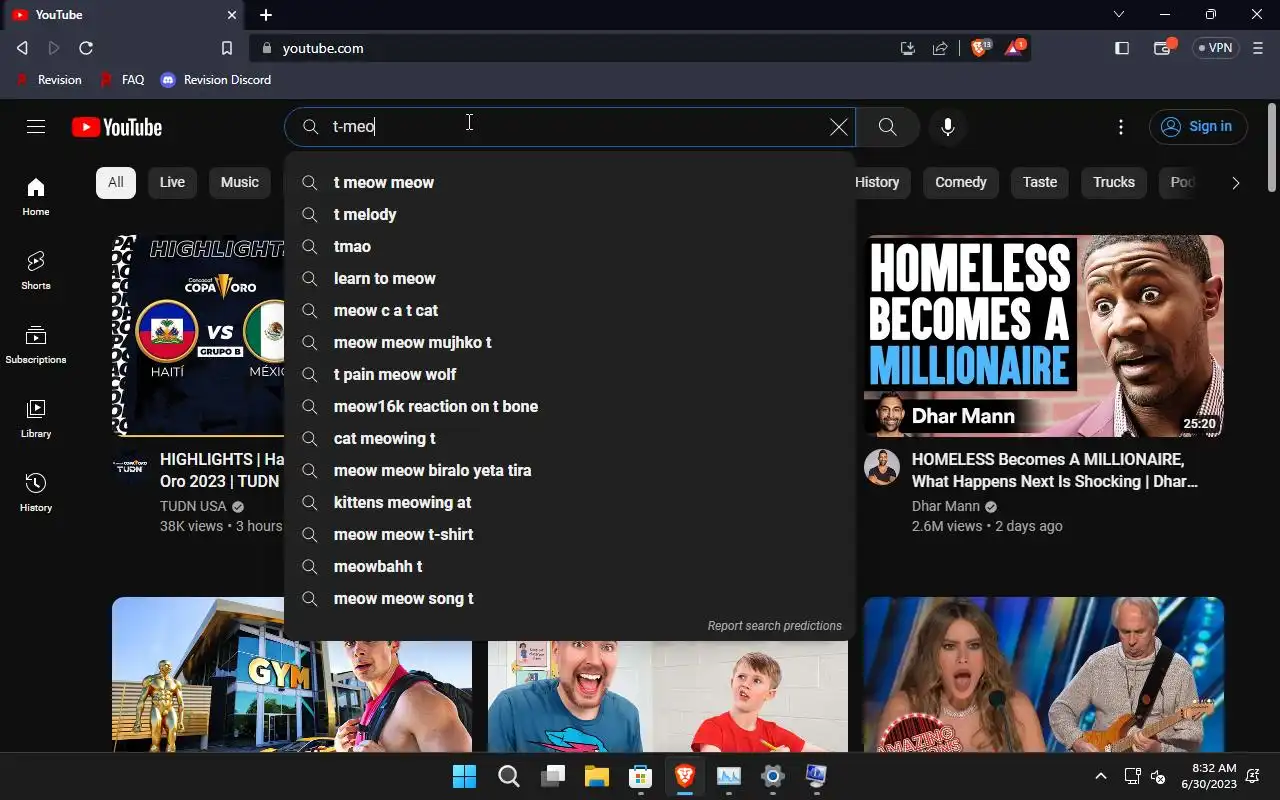Choose suggestion 't meow meow'
The height and width of the screenshot is (800, 1280).
pyautogui.click(x=570, y=182)
